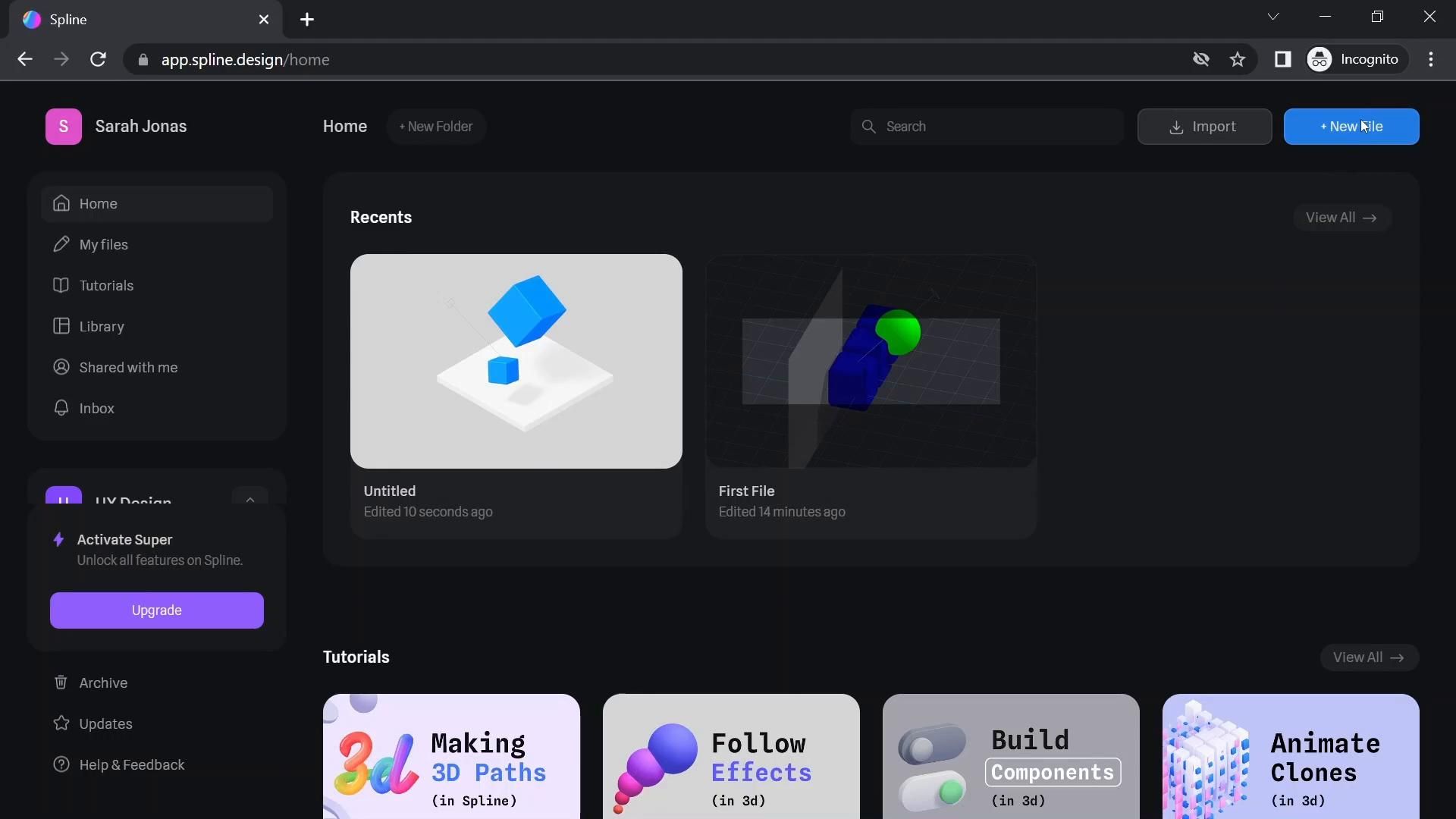Viewport: 1456px width, 819px height.
Task: Open Making 3D Paths tutorial
Action: pyautogui.click(x=452, y=757)
